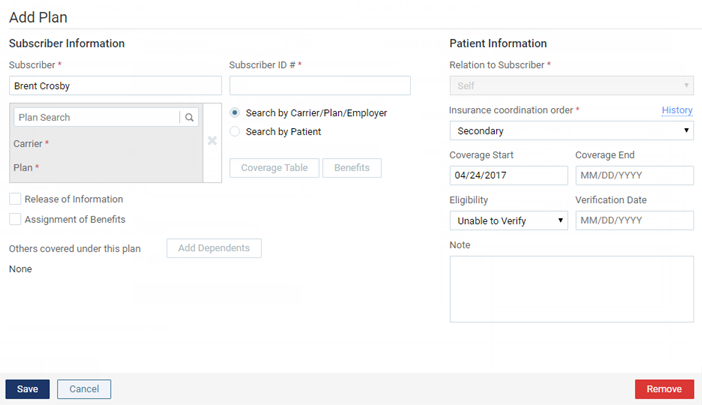Screen dimensions: 702x405
Task: Click Add Dependents button
Action: (x=214, y=248)
